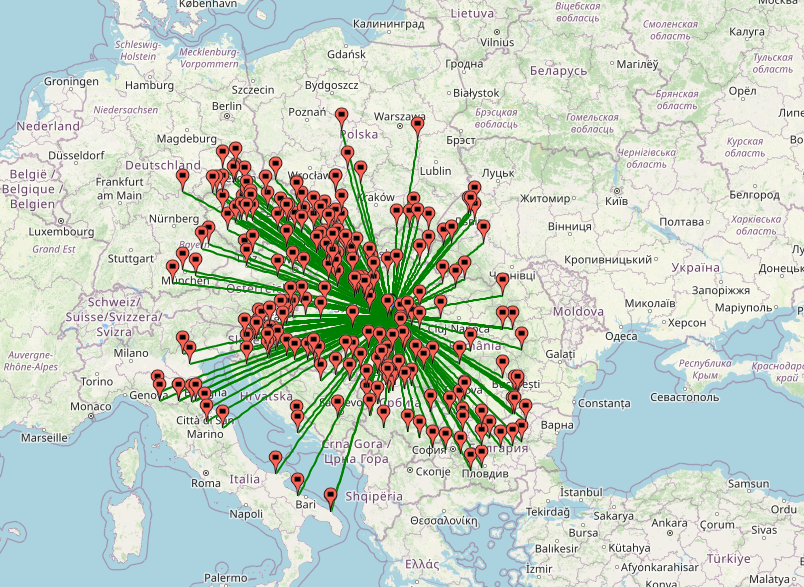
Task: Click the marker right of the Wrocław label
Action: [335, 178]
